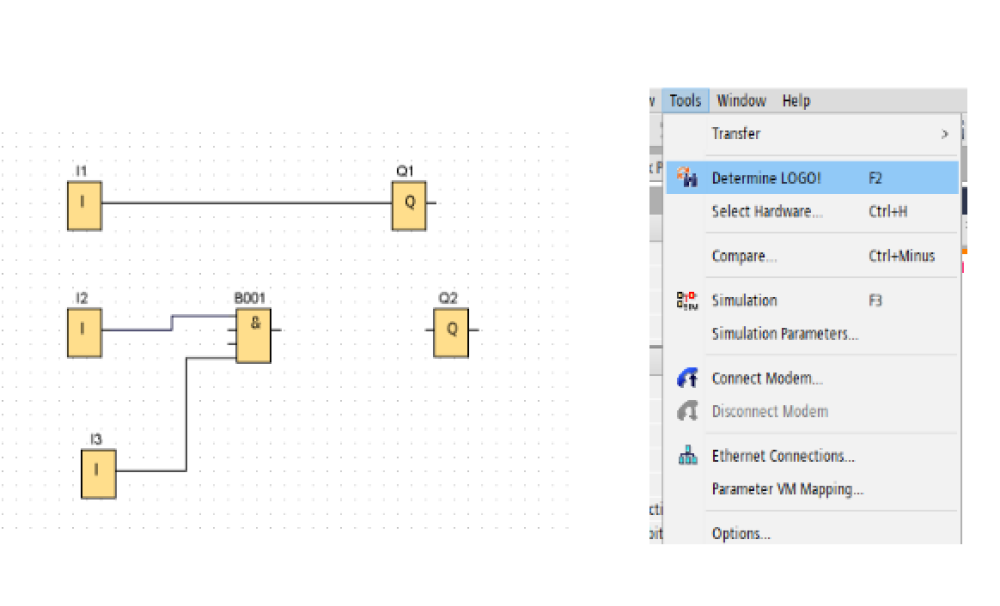Screen dimensions: 1000x606
Task: Open the Tools menu
Action: [x=685, y=101]
